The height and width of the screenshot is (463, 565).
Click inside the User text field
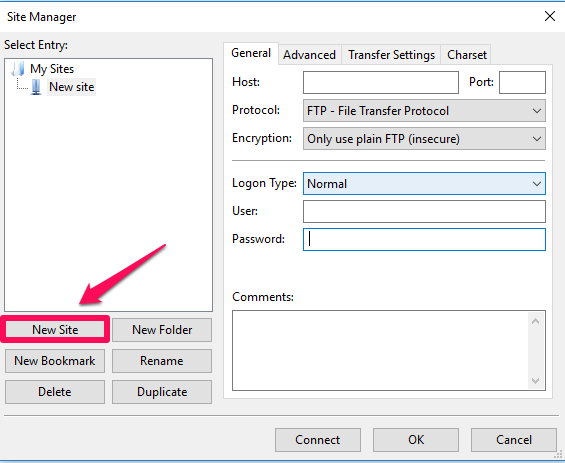click(x=424, y=212)
